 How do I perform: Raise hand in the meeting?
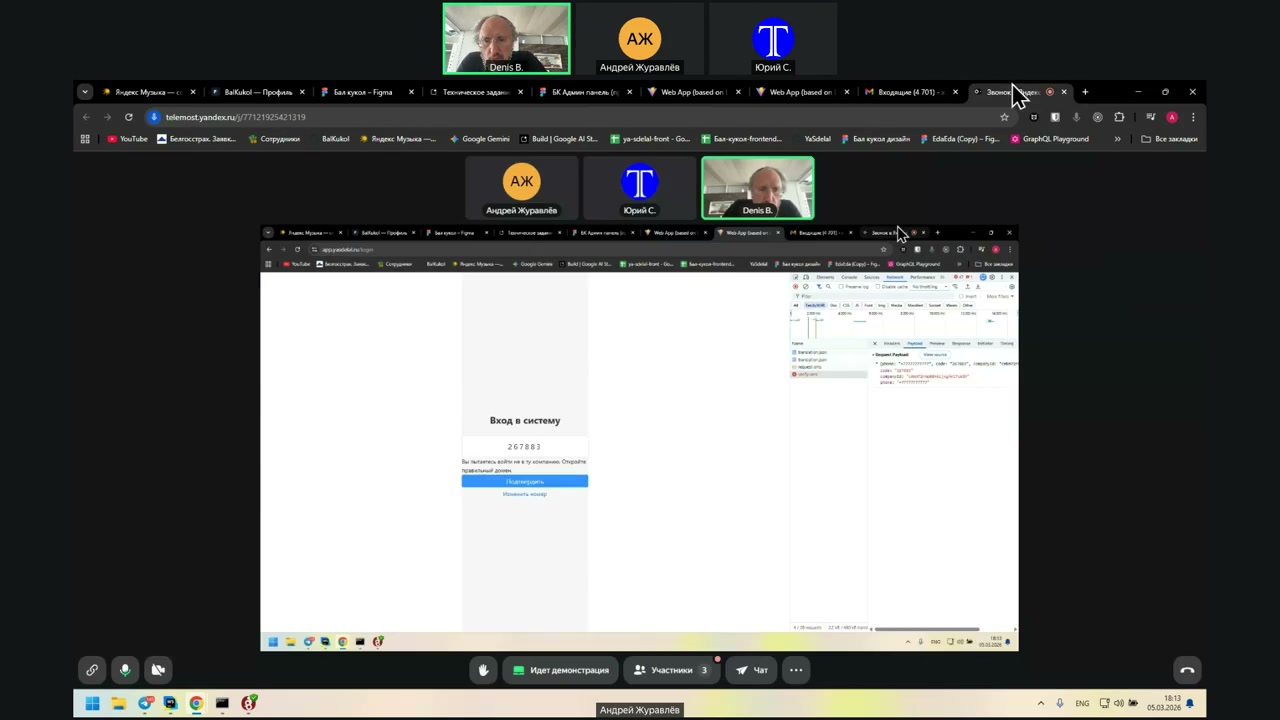483,670
